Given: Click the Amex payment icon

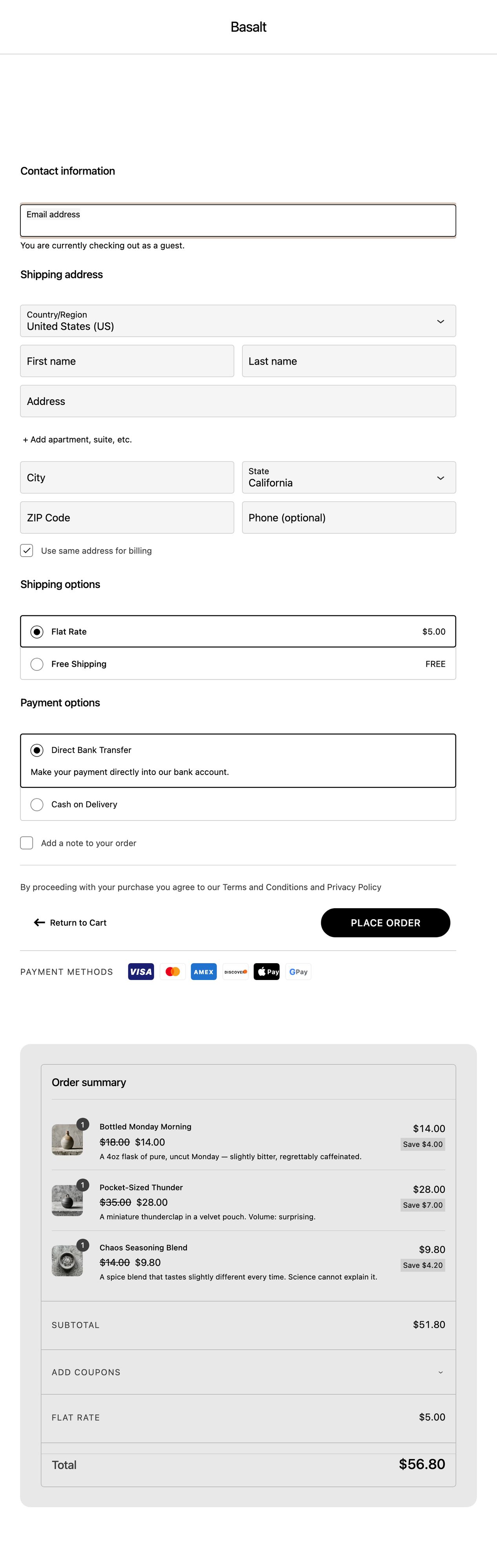Looking at the screenshot, I should tap(204, 971).
